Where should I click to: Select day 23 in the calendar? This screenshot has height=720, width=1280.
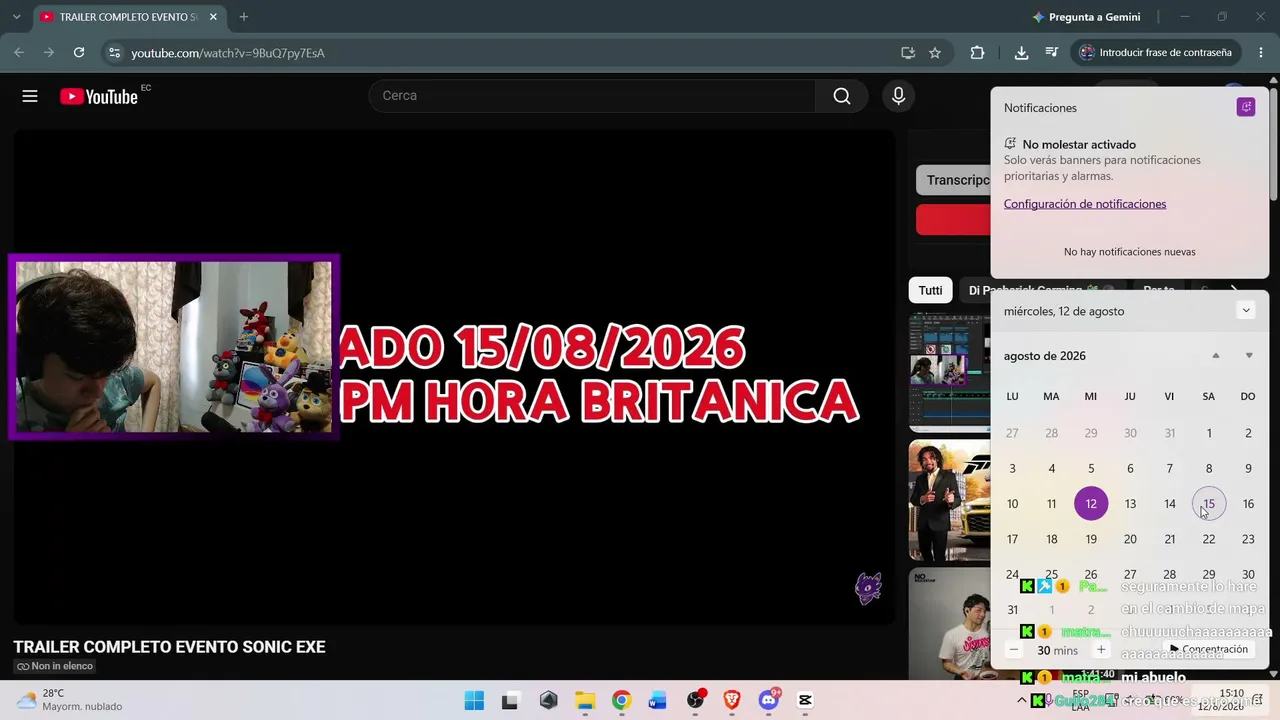(1248, 539)
